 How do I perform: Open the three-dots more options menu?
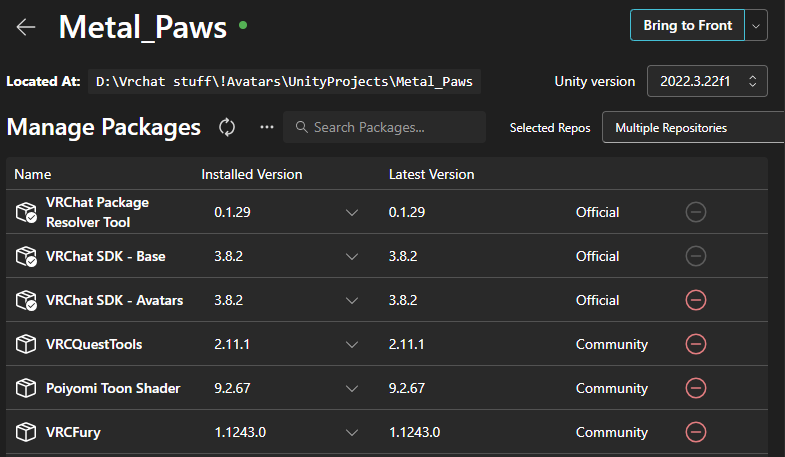[266, 127]
